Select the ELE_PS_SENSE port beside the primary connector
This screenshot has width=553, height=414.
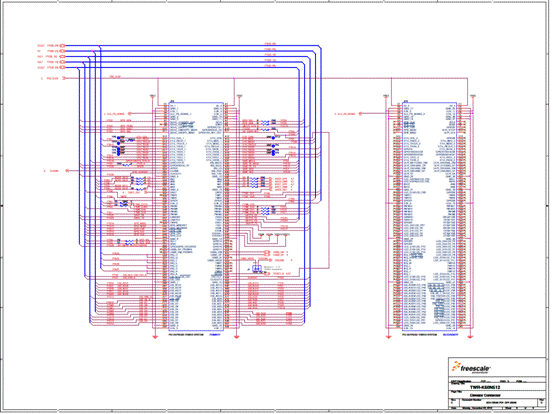(x=129, y=114)
